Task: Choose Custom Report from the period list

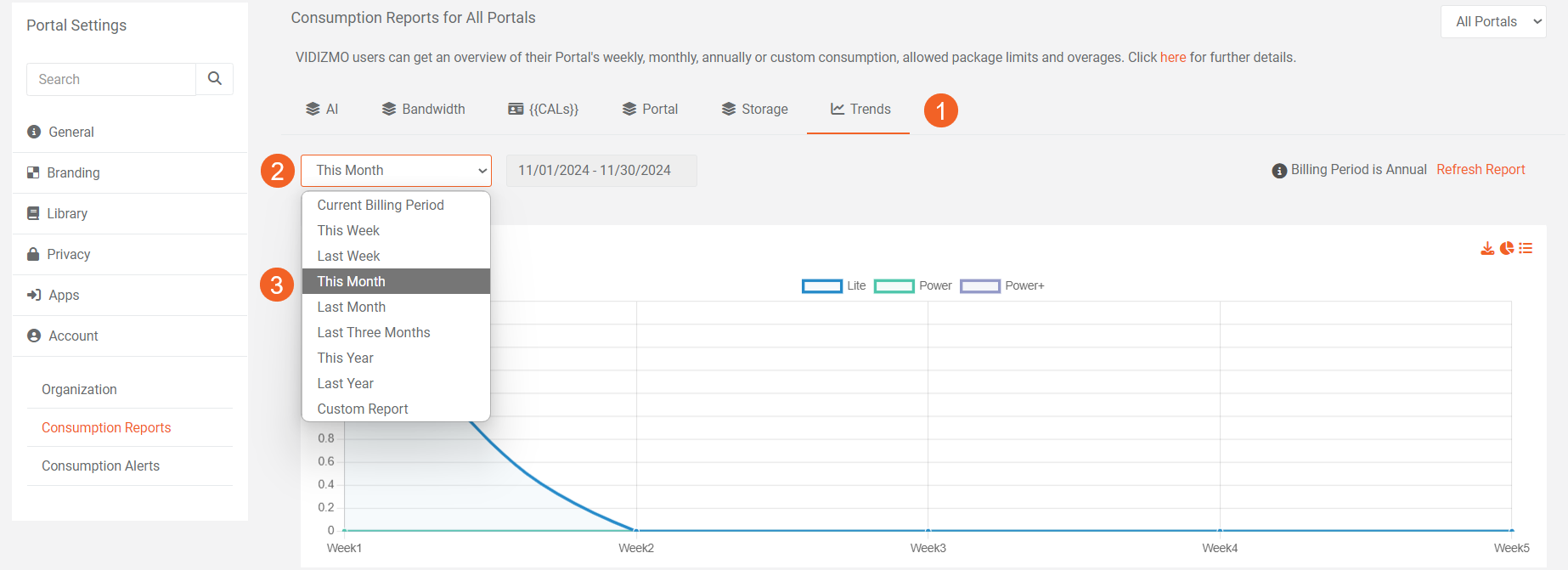Action: tap(363, 409)
